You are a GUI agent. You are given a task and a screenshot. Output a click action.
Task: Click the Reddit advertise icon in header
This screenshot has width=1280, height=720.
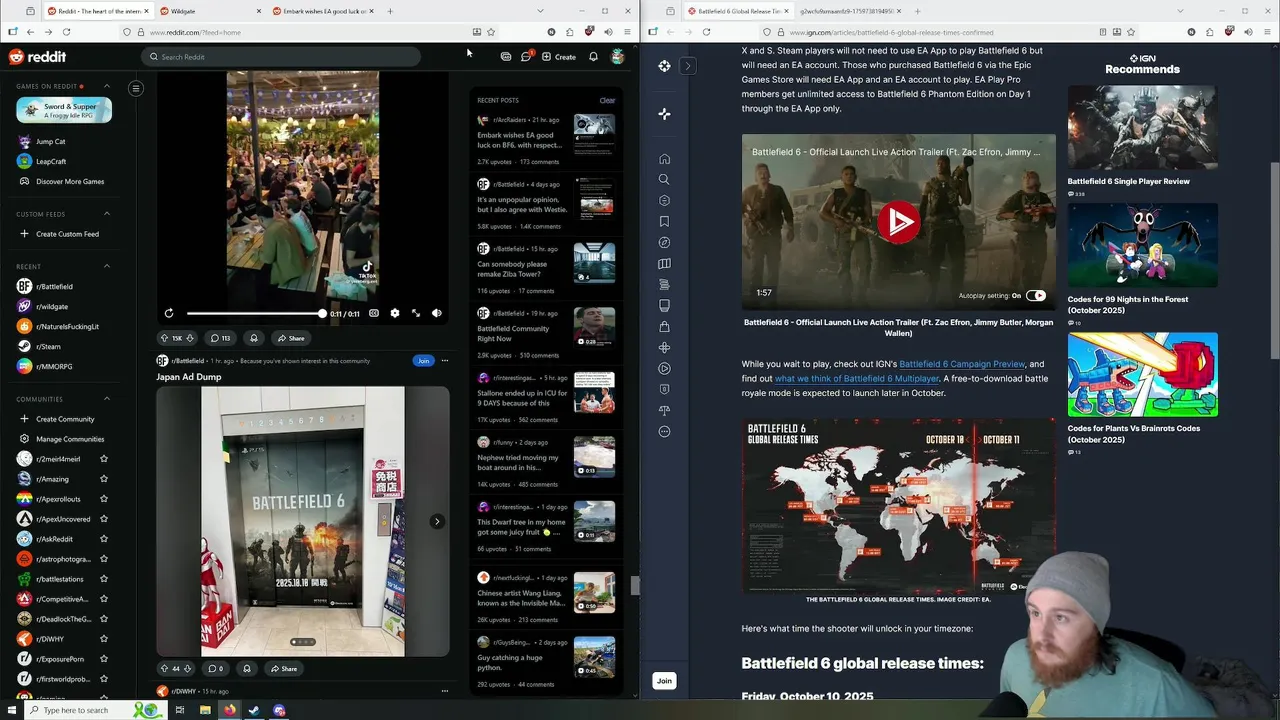pyautogui.click(x=505, y=57)
